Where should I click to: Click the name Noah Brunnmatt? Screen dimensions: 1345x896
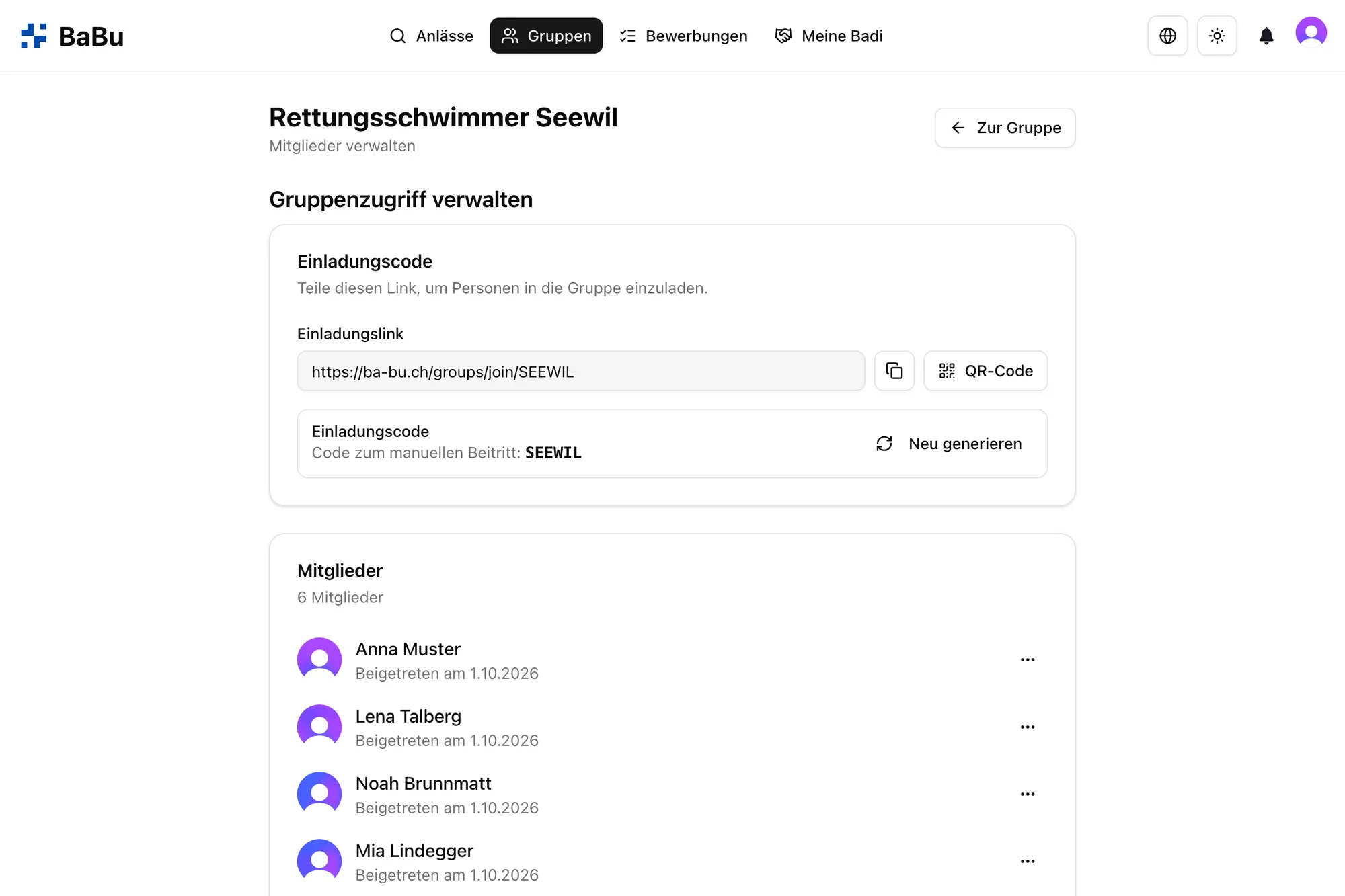[423, 784]
